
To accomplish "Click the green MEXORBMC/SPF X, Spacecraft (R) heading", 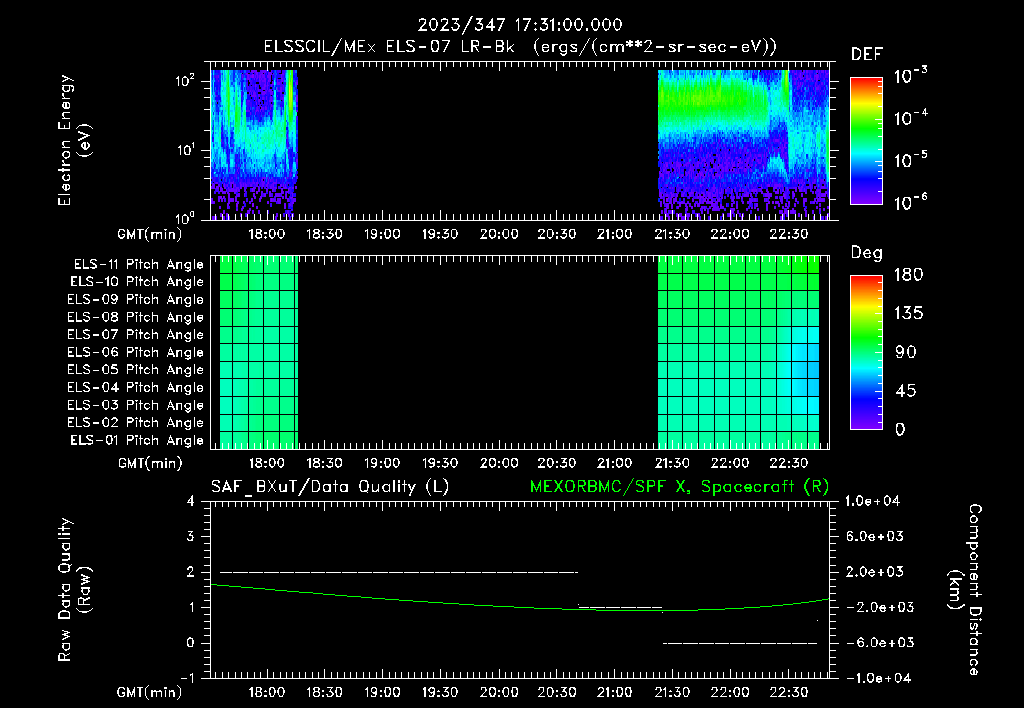I will [x=679, y=487].
